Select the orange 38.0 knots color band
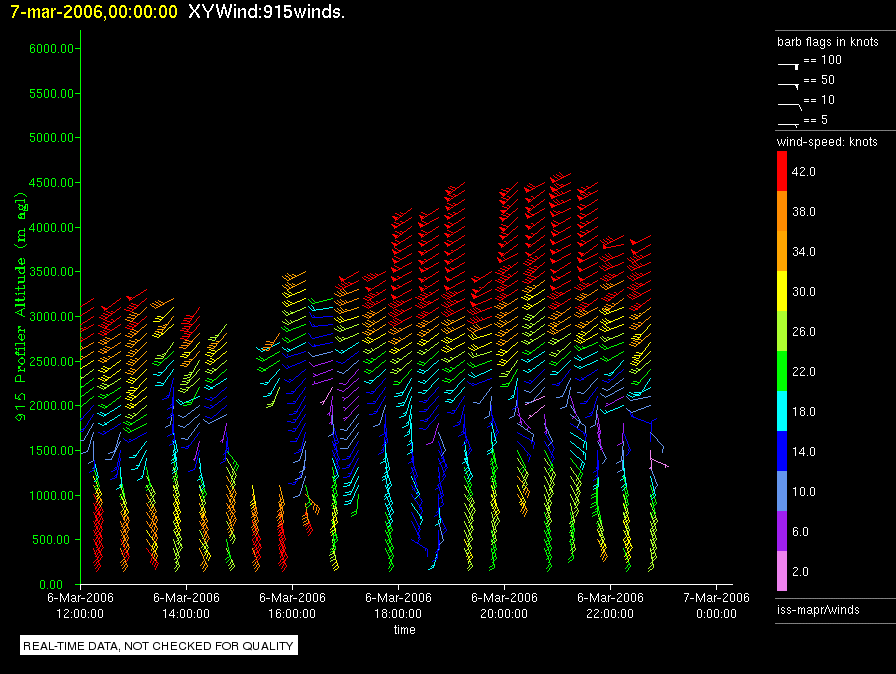This screenshot has height=674, width=896. (782, 212)
